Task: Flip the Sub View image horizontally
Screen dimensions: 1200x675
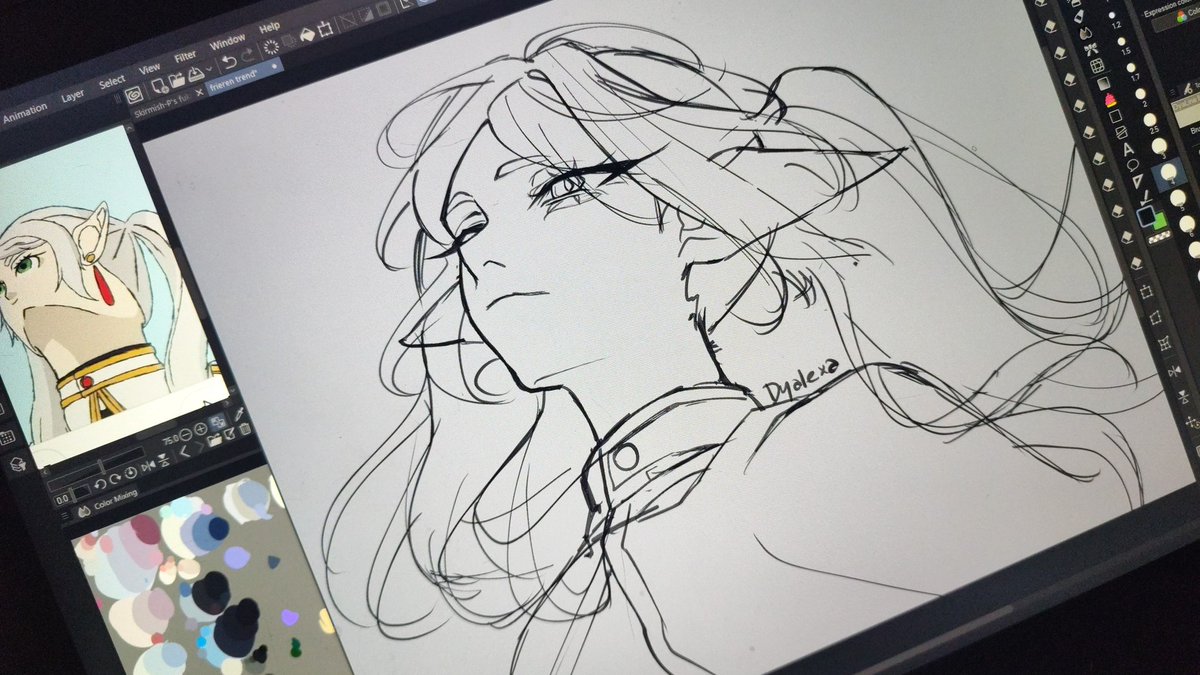Action: pyautogui.click(x=149, y=466)
